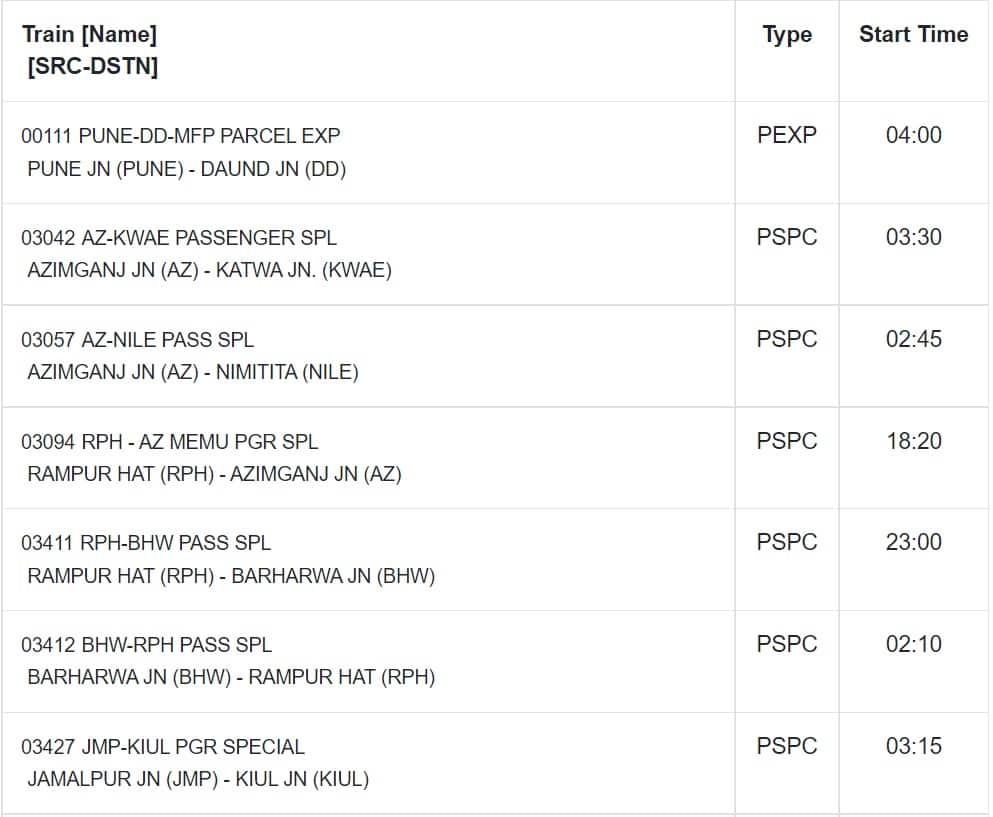
Task: Select AZIMGANJ JN - NIMITITA route
Action: coord(193,372)
